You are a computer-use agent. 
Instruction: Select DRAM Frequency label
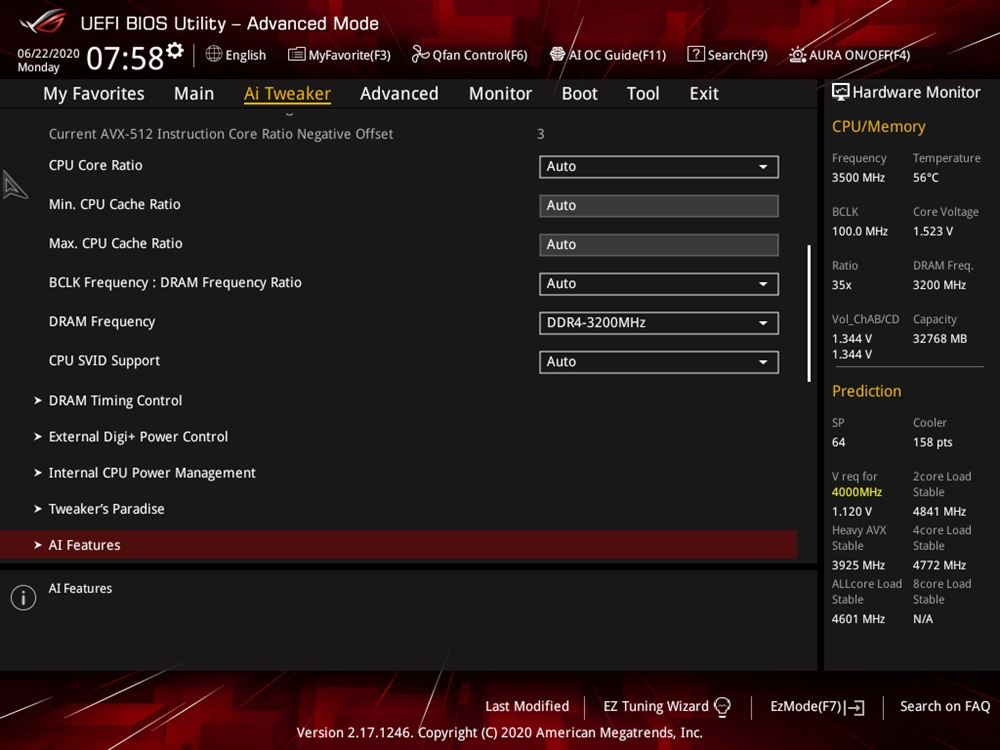(x=102, y=321)
